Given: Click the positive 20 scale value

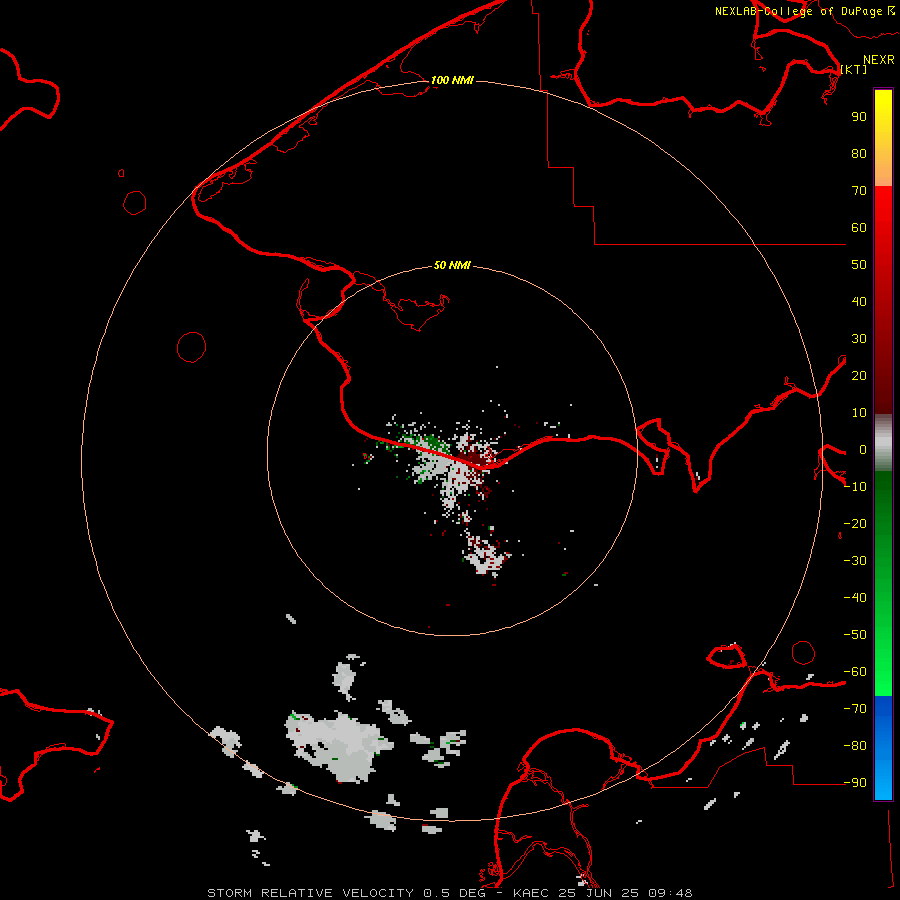Looking at the screenshot, I should [x=859, y=375].
